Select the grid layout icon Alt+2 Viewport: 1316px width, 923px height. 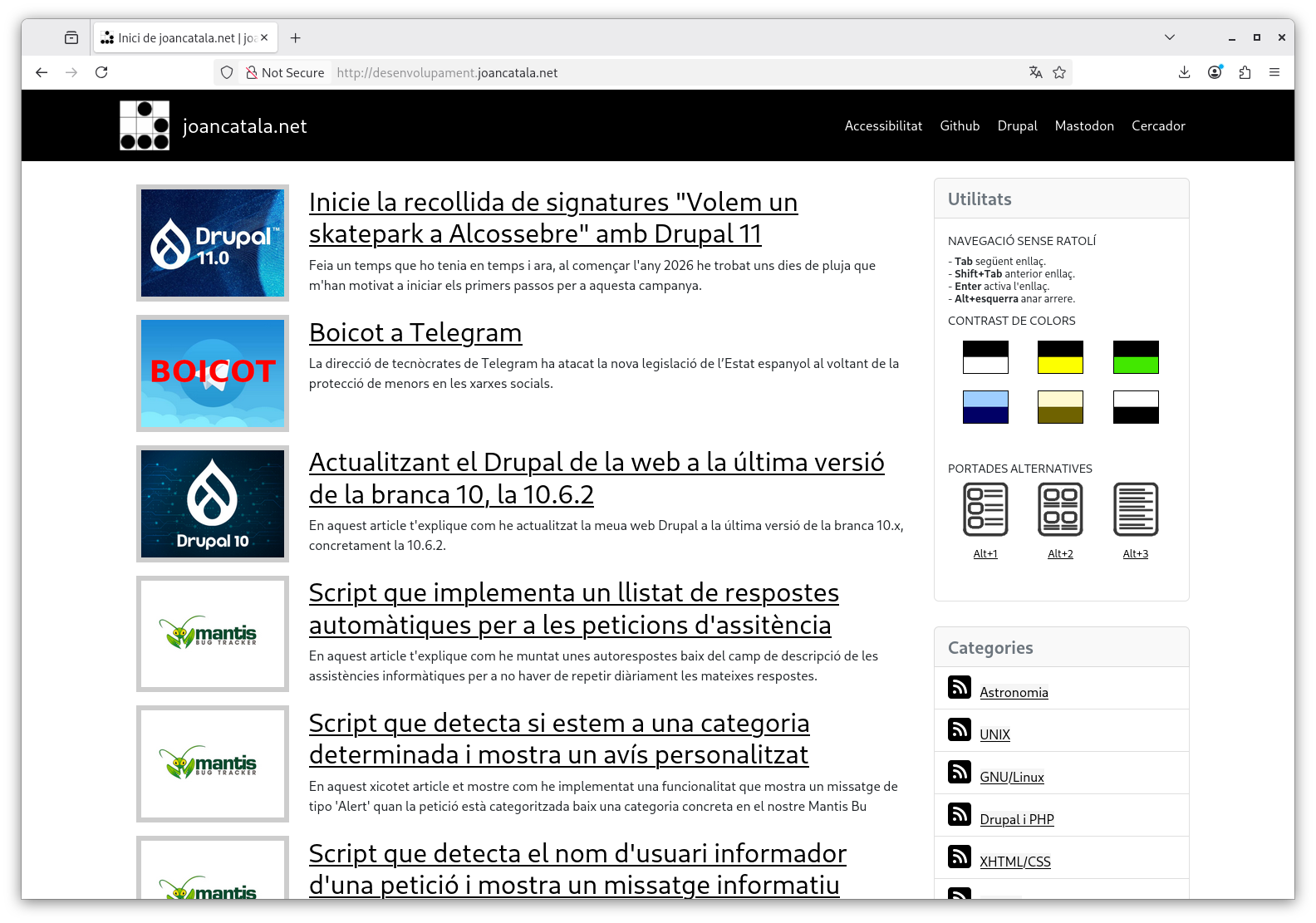click(1061, 509)
